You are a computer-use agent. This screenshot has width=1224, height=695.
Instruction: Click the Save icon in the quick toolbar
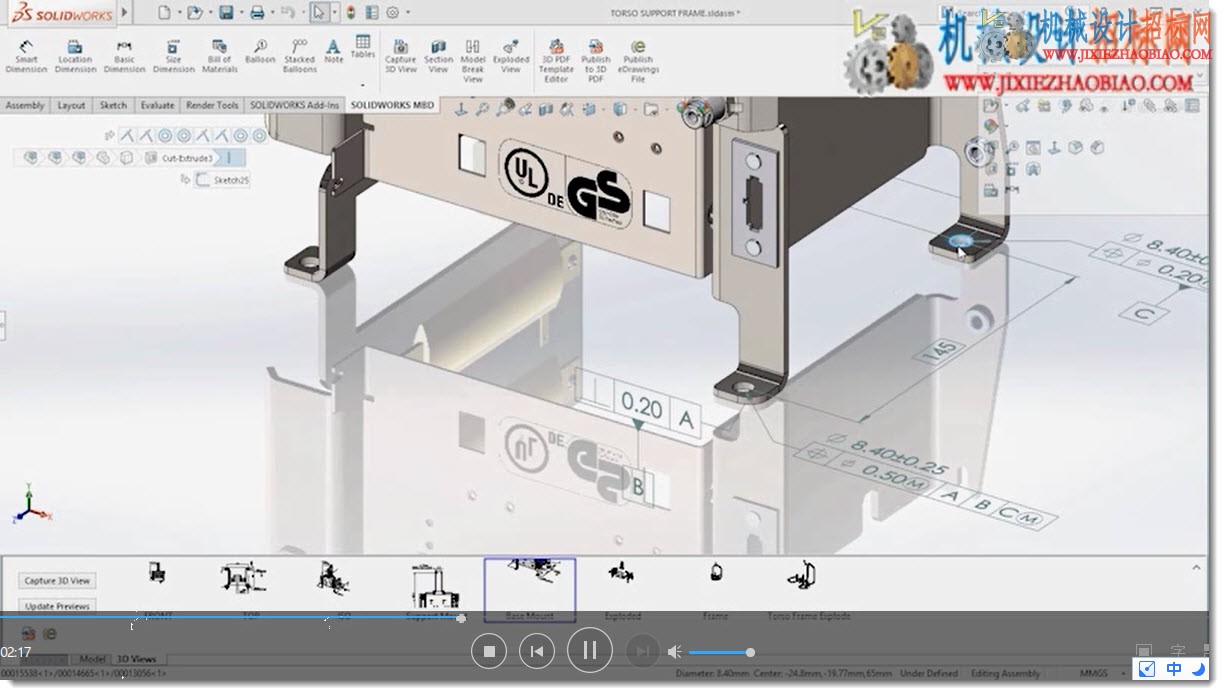[226, 13]
